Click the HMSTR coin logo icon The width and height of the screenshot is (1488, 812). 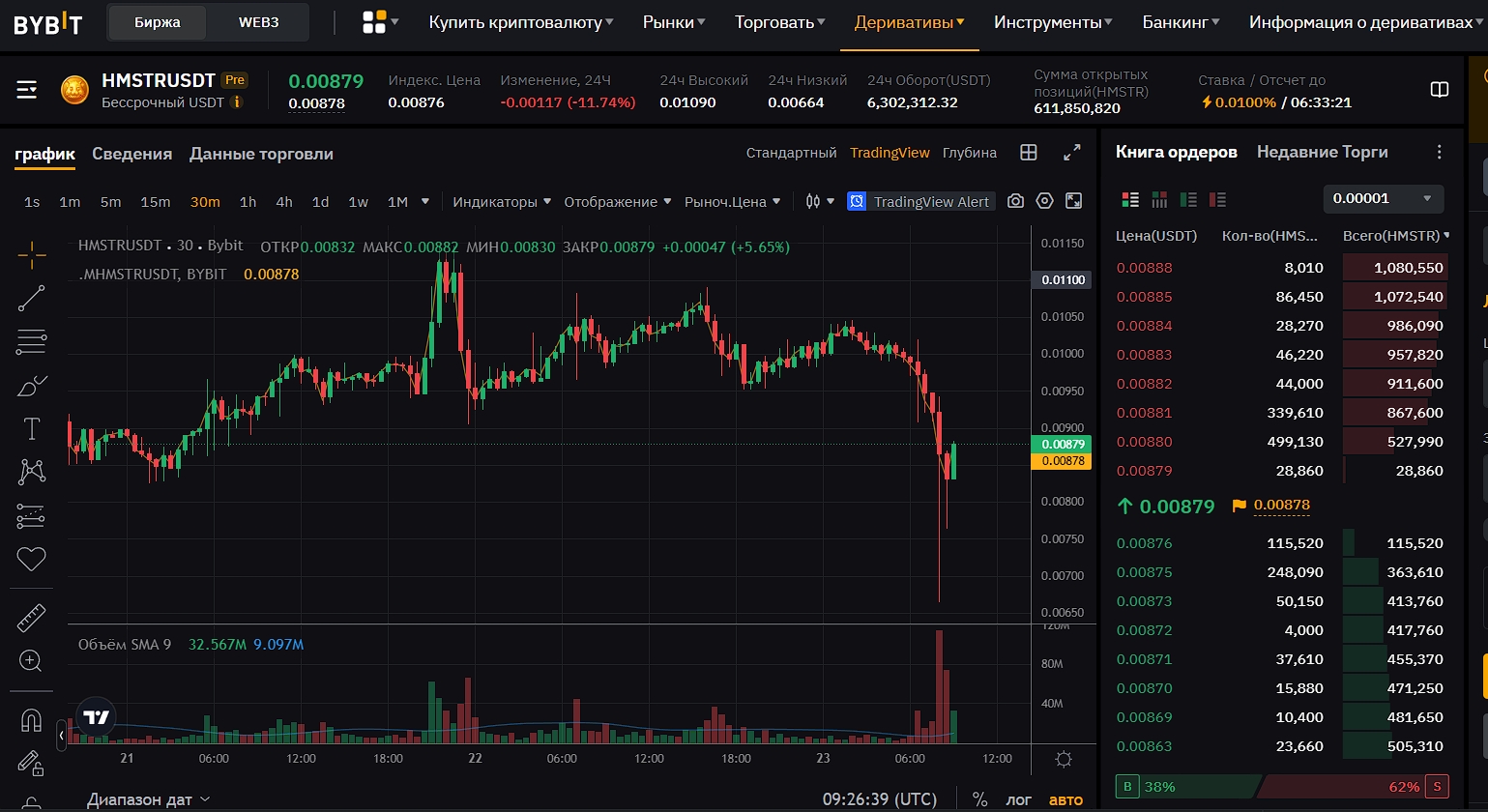(74, 90)
